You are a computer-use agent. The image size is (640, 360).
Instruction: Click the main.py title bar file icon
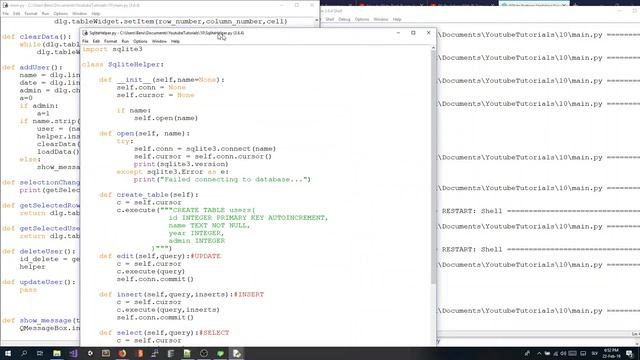(x=5, y=5)
